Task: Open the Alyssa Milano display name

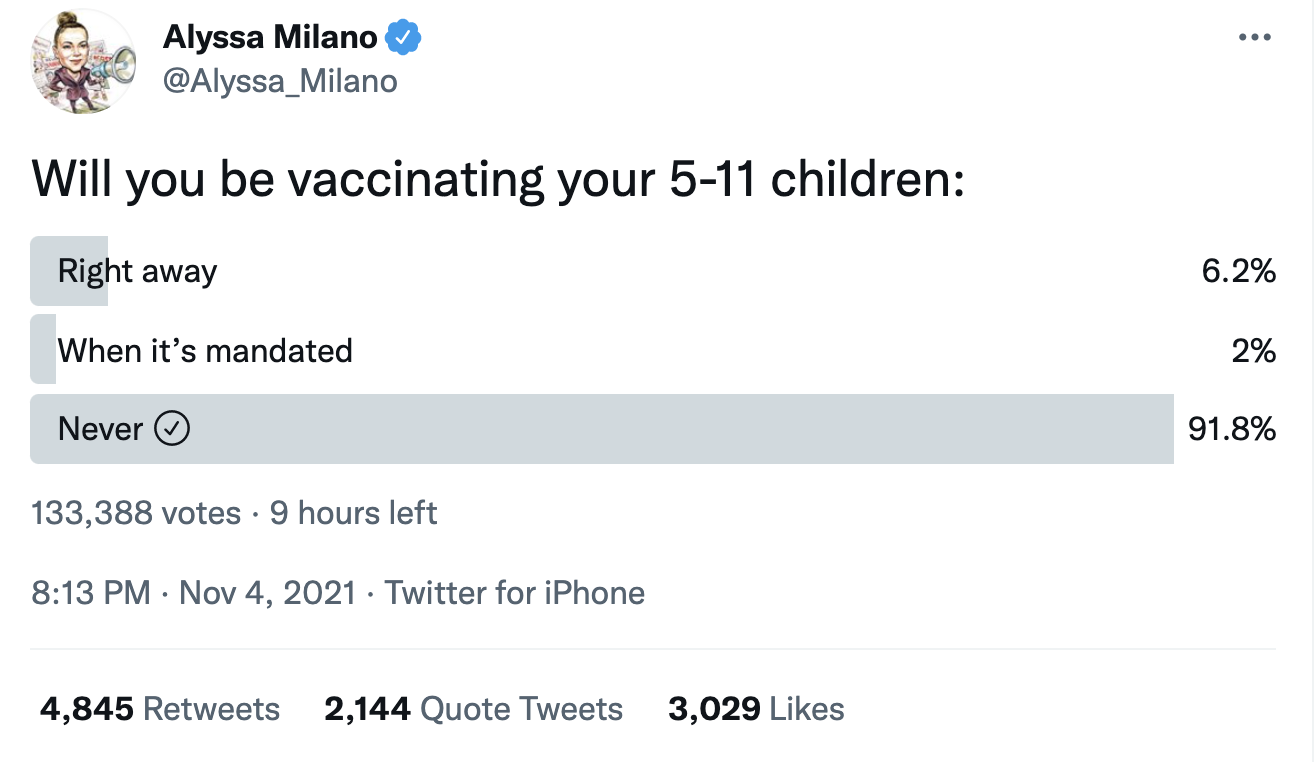Action: pos(270,38)
